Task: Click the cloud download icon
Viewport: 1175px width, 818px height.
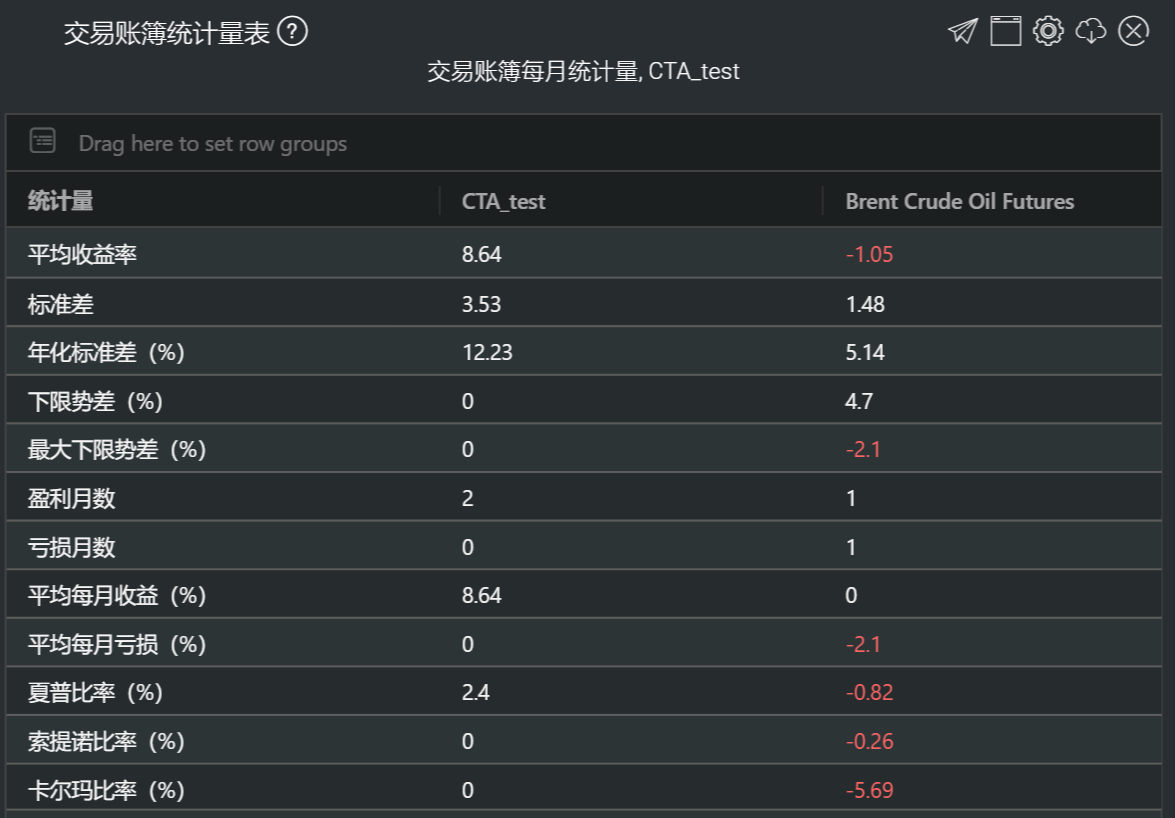Action: pyautogui.click(x=1090, y=31)
